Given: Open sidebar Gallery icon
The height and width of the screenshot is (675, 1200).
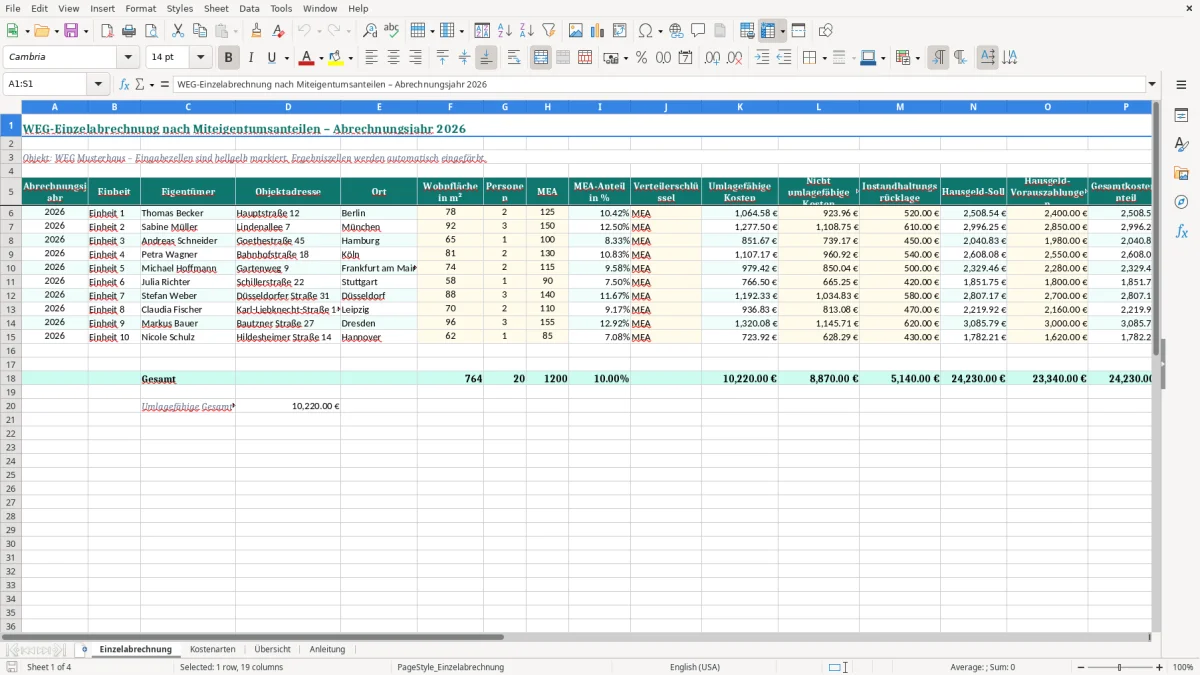Looking at the screenshot, I should point(1181,173).
